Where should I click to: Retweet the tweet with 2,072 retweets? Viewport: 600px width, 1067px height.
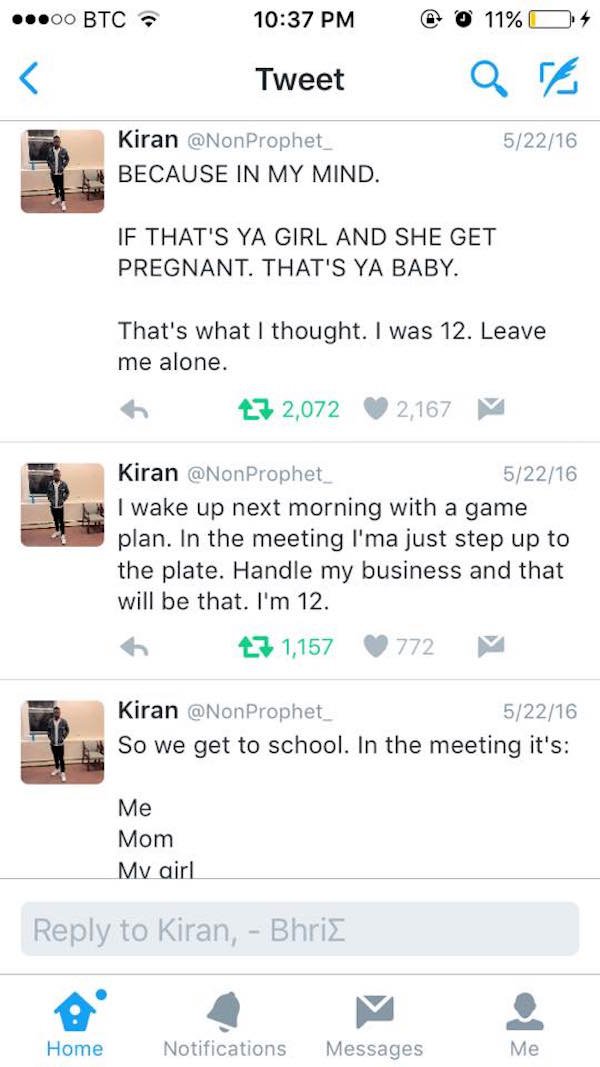click(255, 409)
